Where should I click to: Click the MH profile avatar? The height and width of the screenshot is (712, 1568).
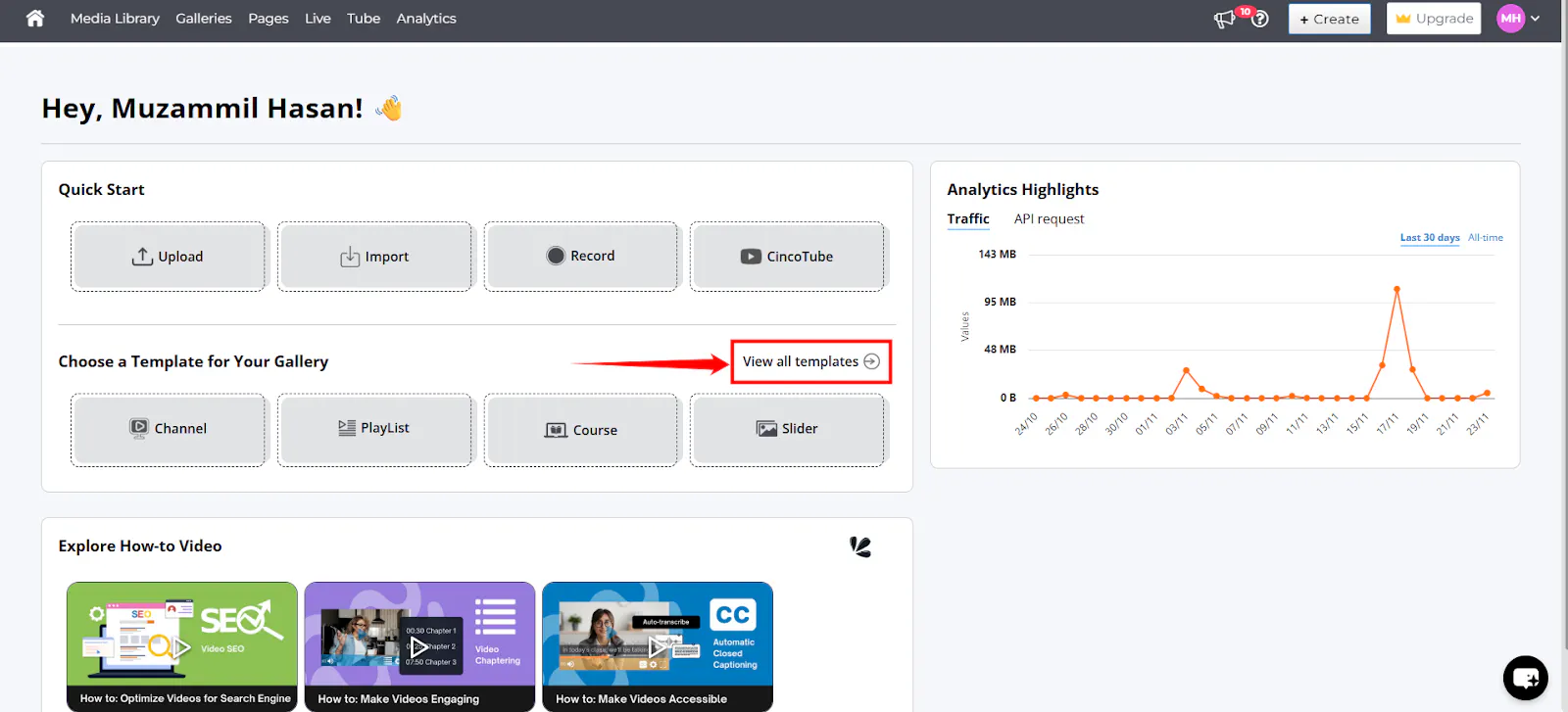pos(1511,19)
